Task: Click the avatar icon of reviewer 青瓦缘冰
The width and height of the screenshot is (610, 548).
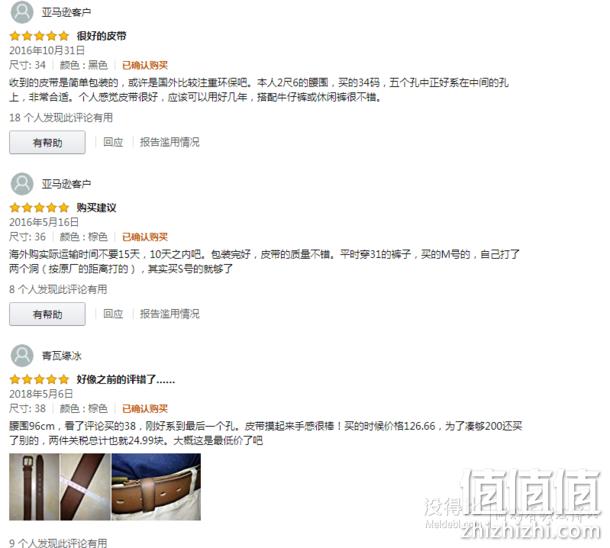Action: [x=22, y=355]
